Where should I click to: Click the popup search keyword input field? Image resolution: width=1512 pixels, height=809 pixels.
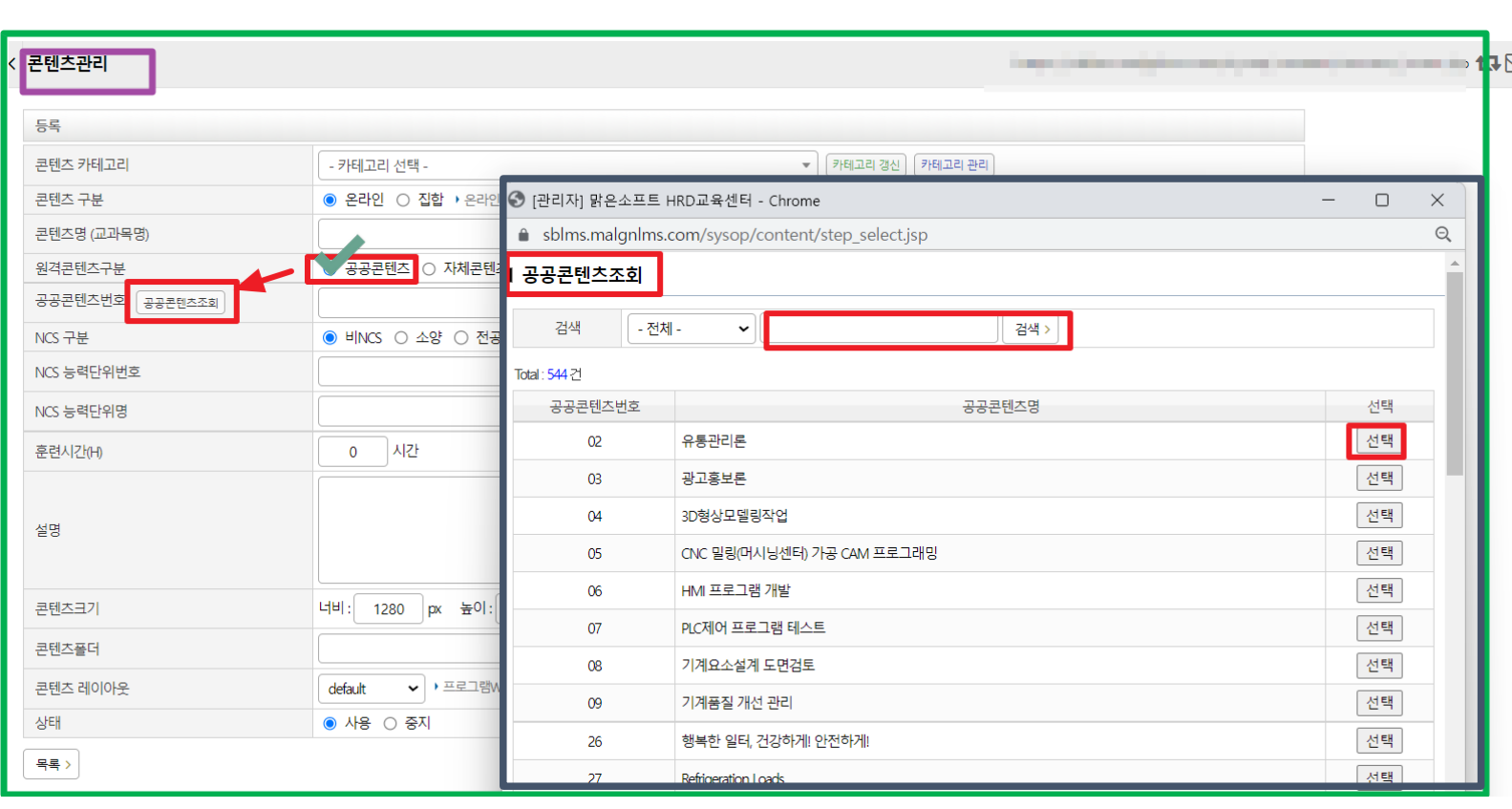click(x=884, y=330)
